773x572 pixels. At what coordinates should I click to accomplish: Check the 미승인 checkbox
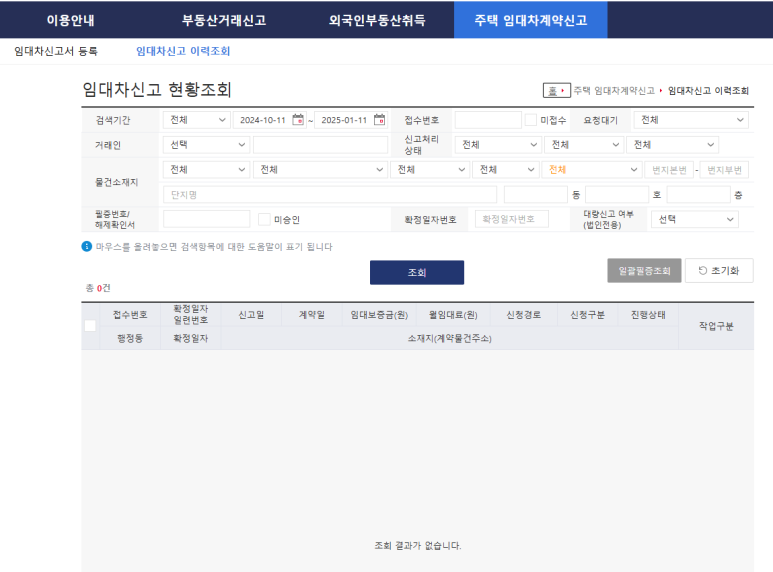point(264,219)
